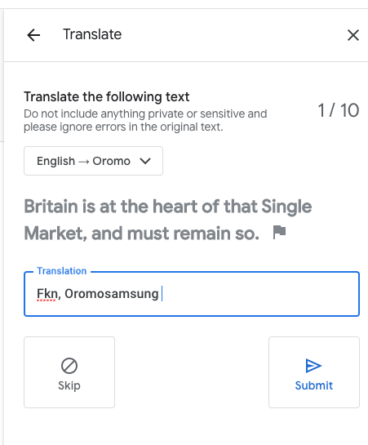368x445 pixels.
Task: Click the Skip circle-slash icon
Action: (69, 366)
